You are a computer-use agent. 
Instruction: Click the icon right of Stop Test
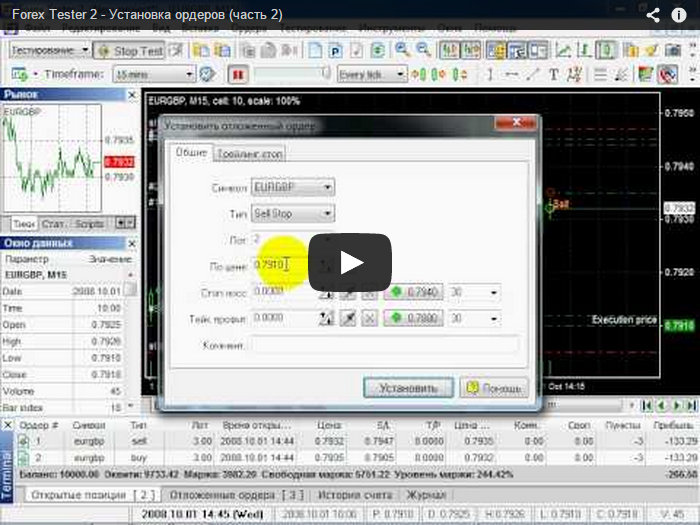pyautogui.click(x=176, y=50)
